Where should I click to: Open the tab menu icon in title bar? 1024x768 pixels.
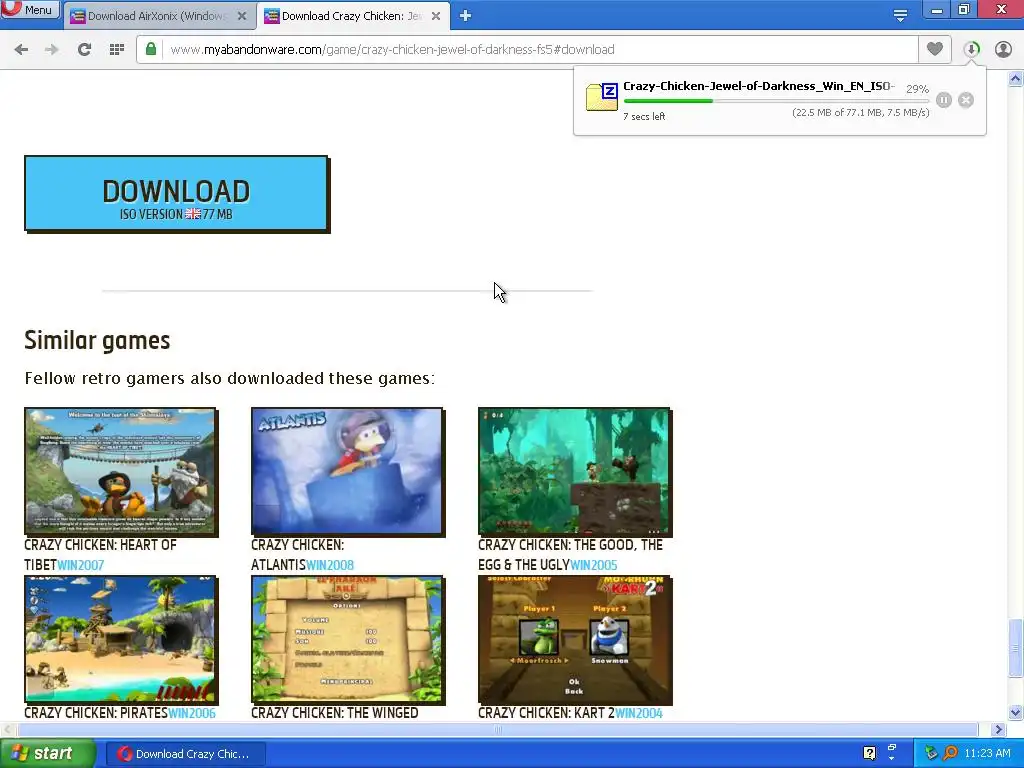click(x=900, y=16)
